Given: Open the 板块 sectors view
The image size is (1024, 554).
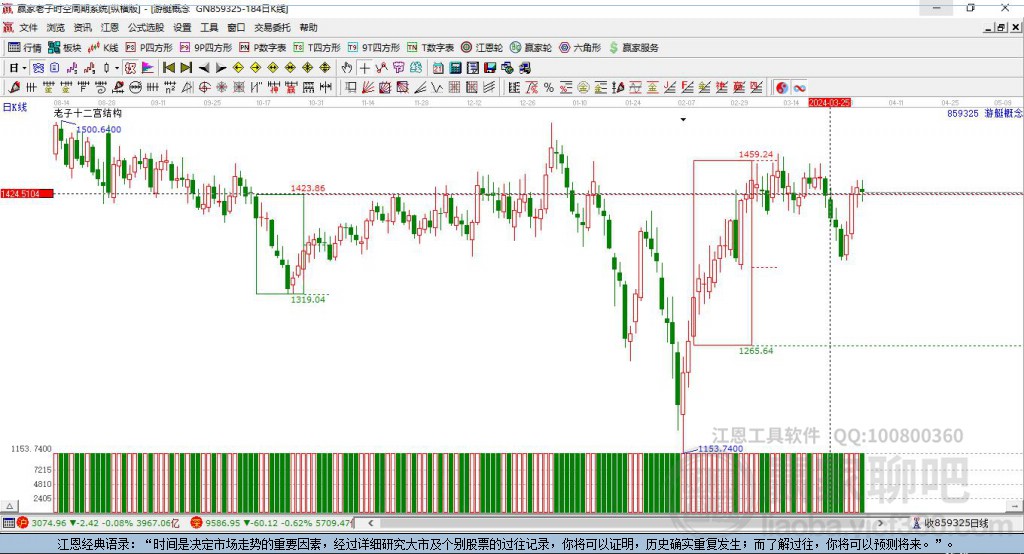Looking at the screenshot, I should 65,48.
